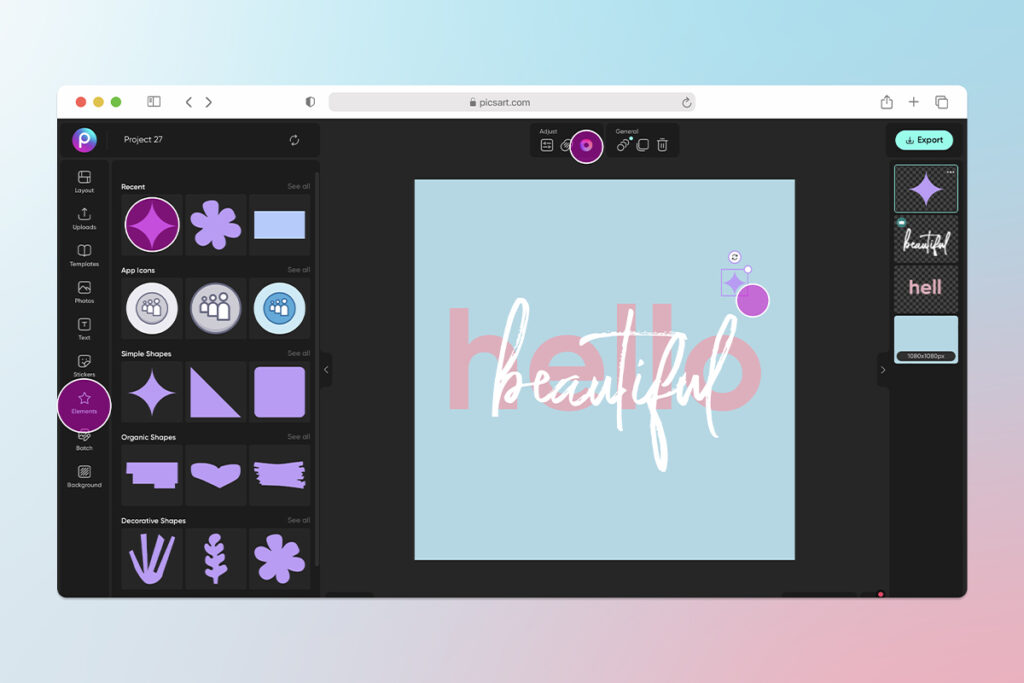See all Simple Shapes
1024x683 pixels.
(x=298, y=353)
